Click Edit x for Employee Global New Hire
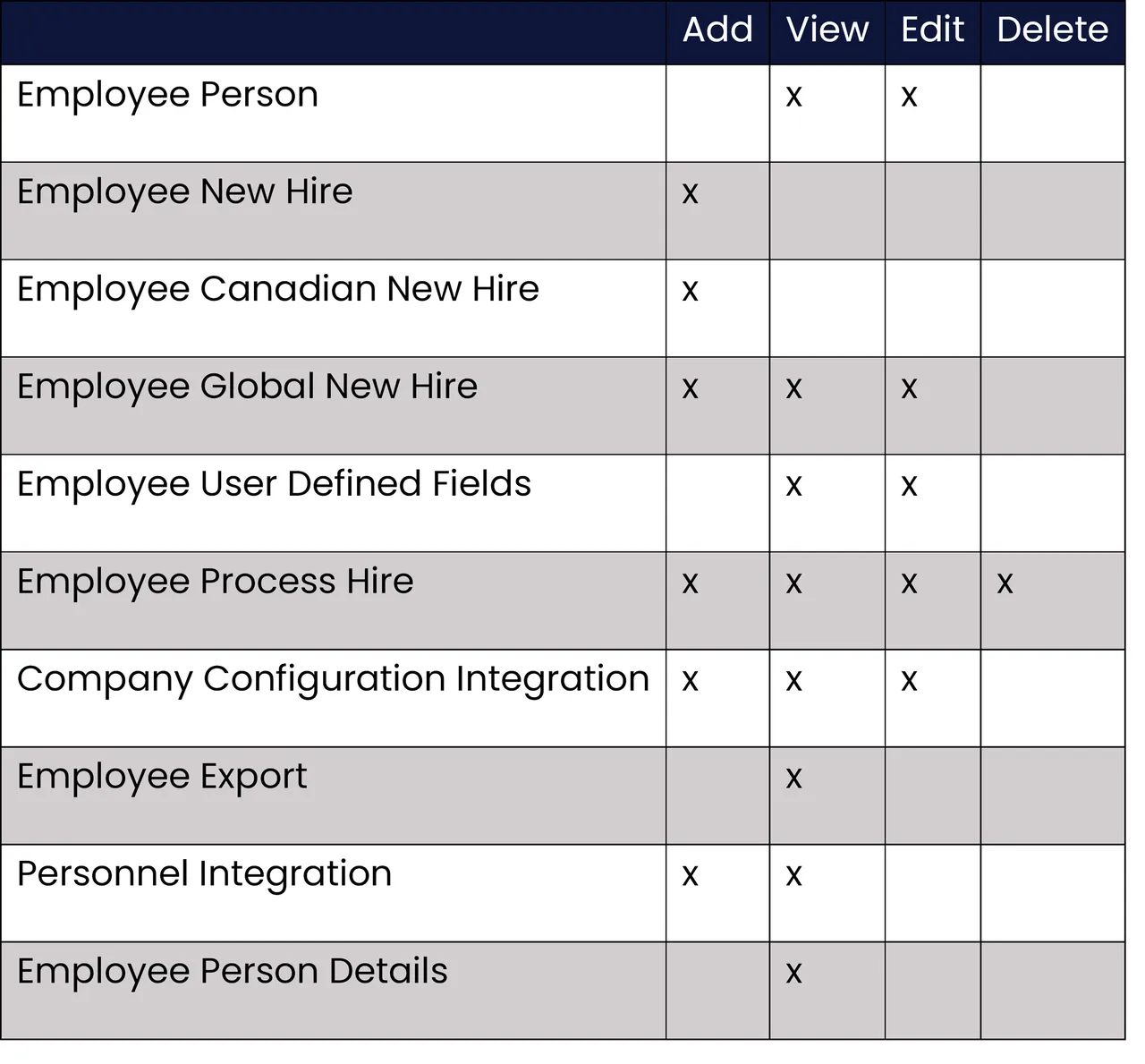Image resolution: width=1145 pixels, height=1064 pixels. [909, 389]
